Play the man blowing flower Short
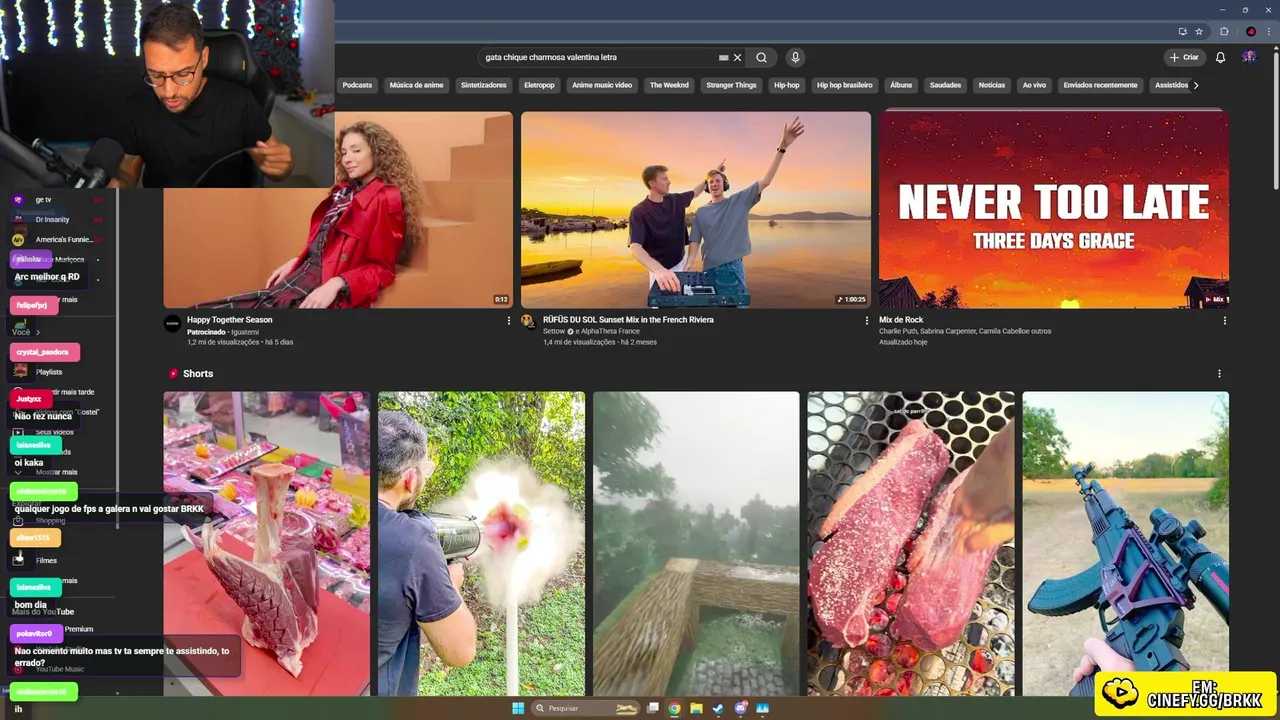 coord(481,543)
